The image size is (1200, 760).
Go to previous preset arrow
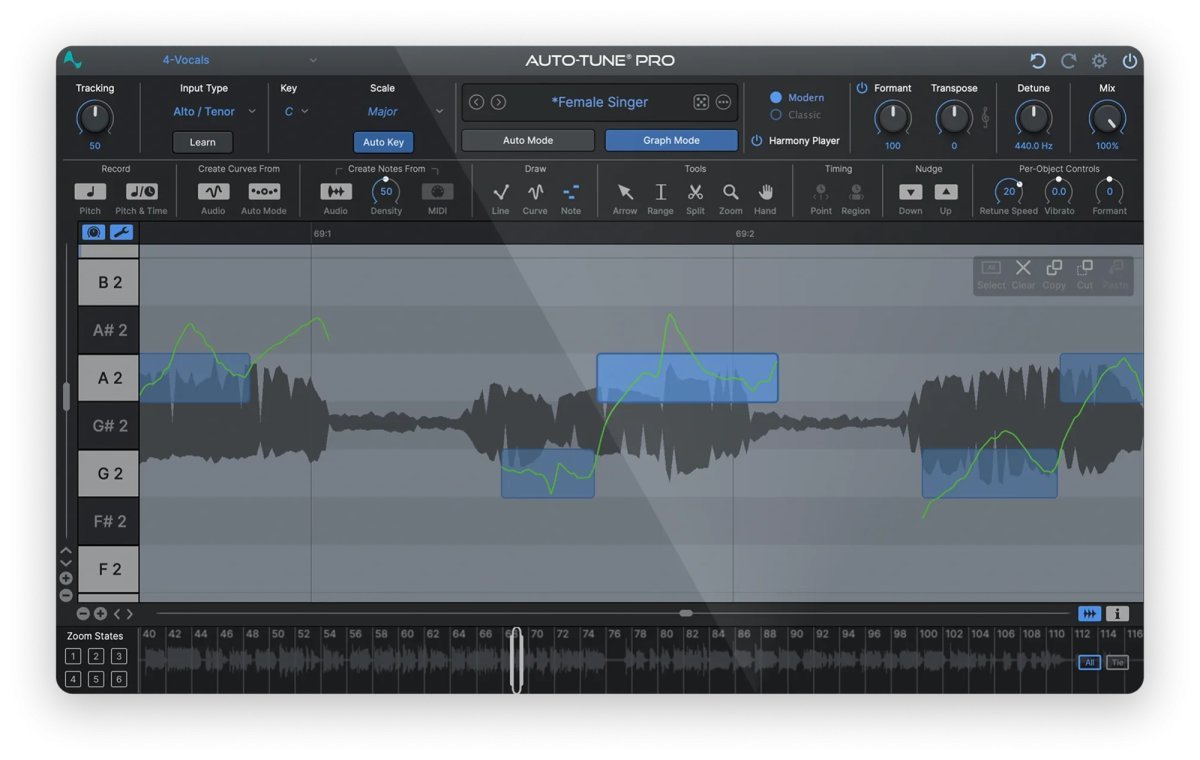point(477,102)
